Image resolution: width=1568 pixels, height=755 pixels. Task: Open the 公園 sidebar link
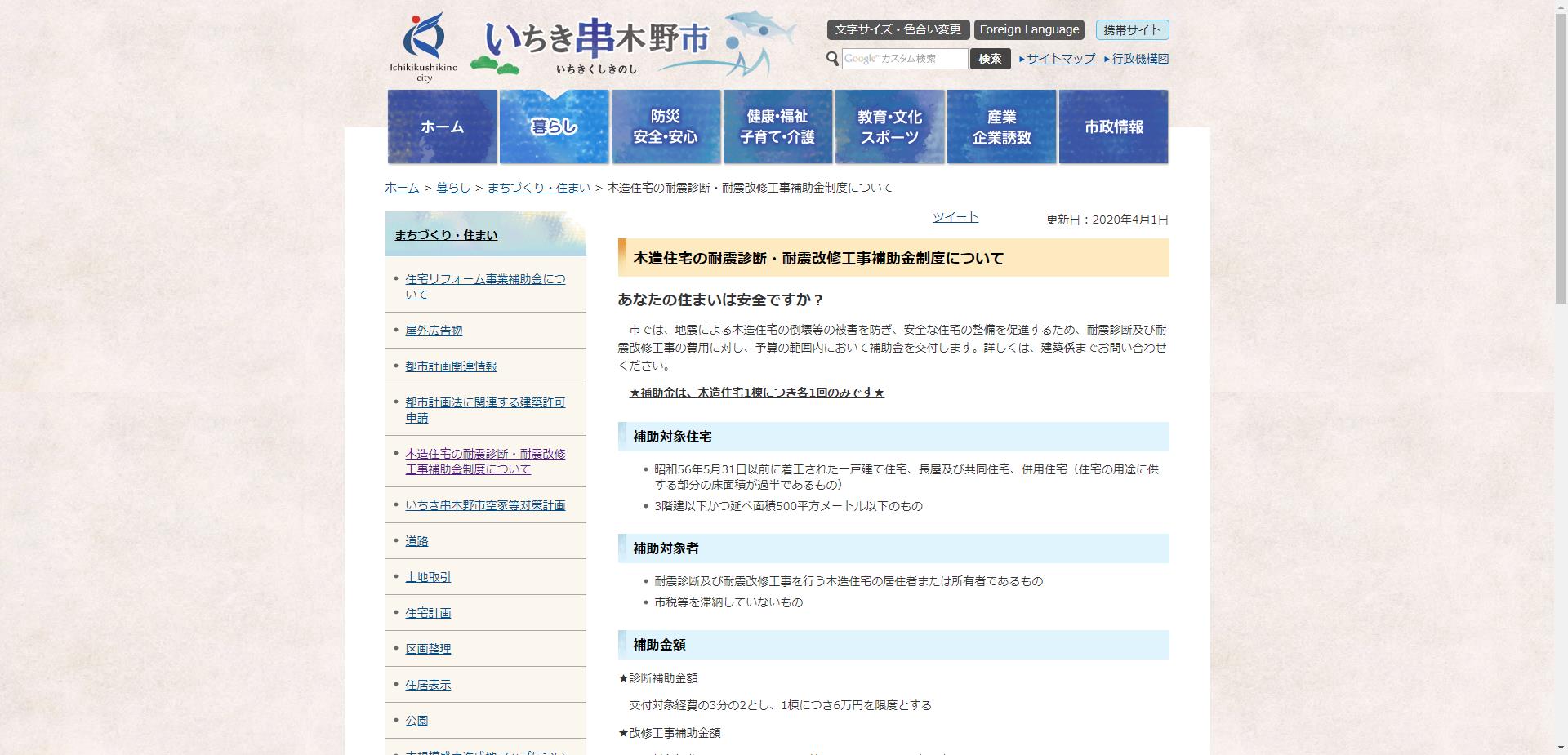coord(416,720)
